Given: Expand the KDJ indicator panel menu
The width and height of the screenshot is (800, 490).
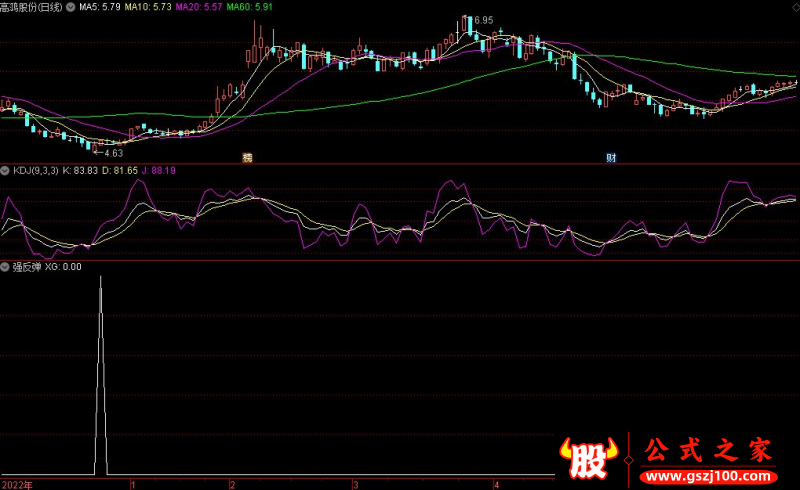Looking at the screenshot, I should tap(6, 171).
